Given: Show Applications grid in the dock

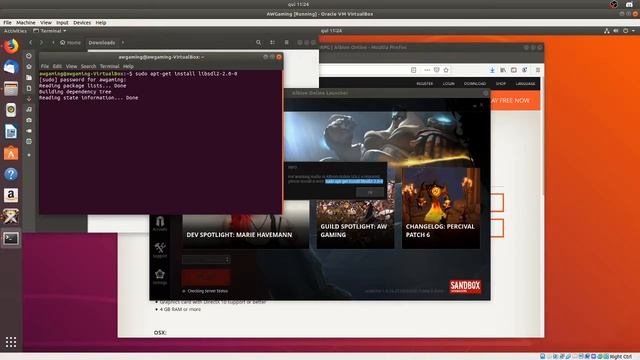Looking at the screenshot, I should tap(11, 342).
